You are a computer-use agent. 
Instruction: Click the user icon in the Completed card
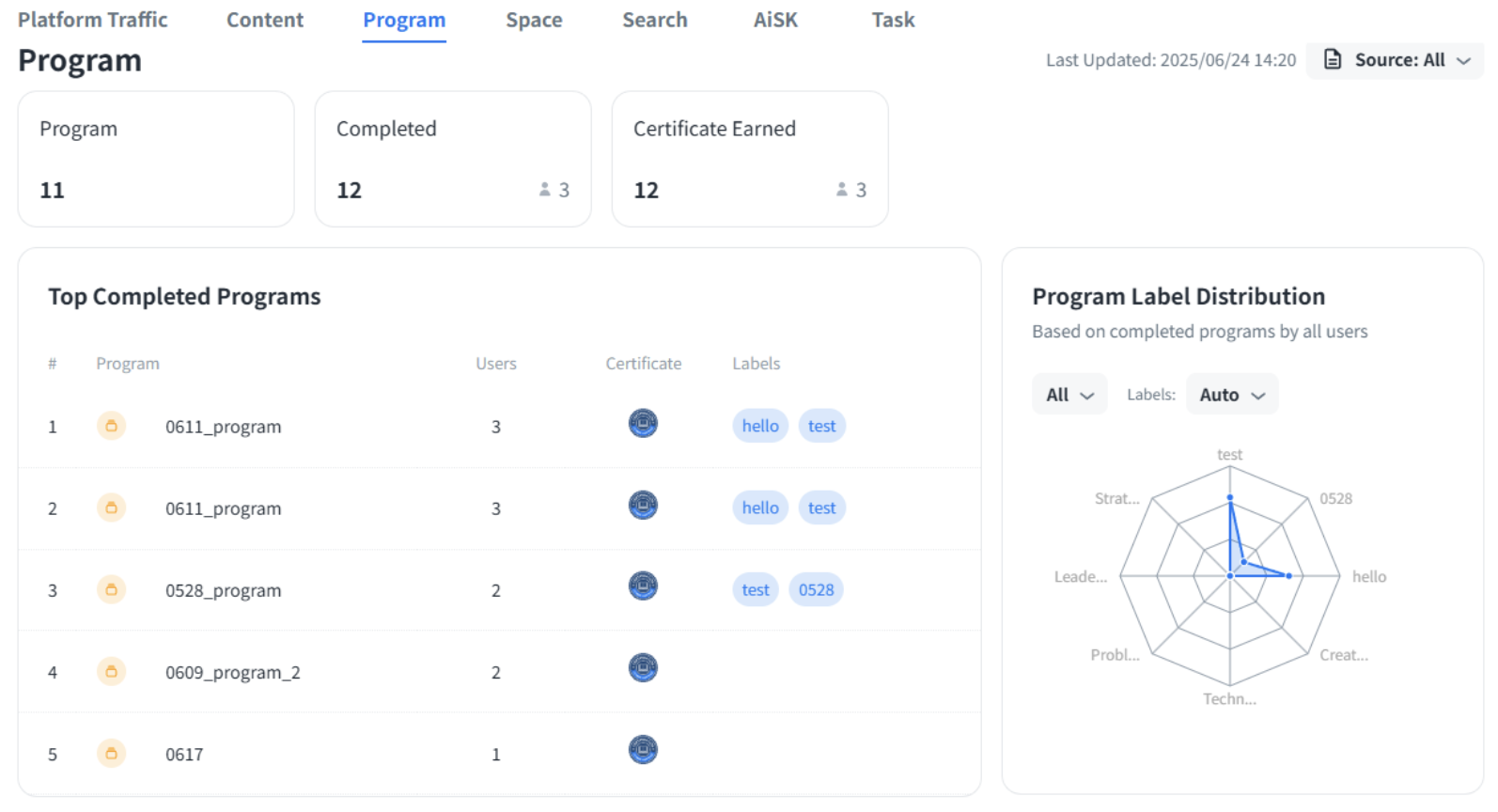pos(545,190)
